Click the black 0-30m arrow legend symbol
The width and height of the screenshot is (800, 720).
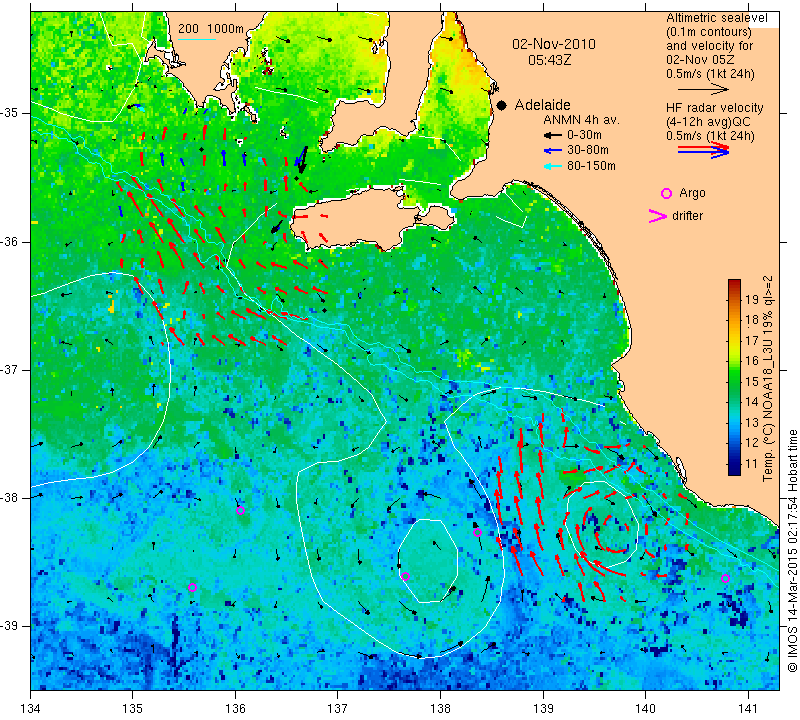click(x=552, y=135)
